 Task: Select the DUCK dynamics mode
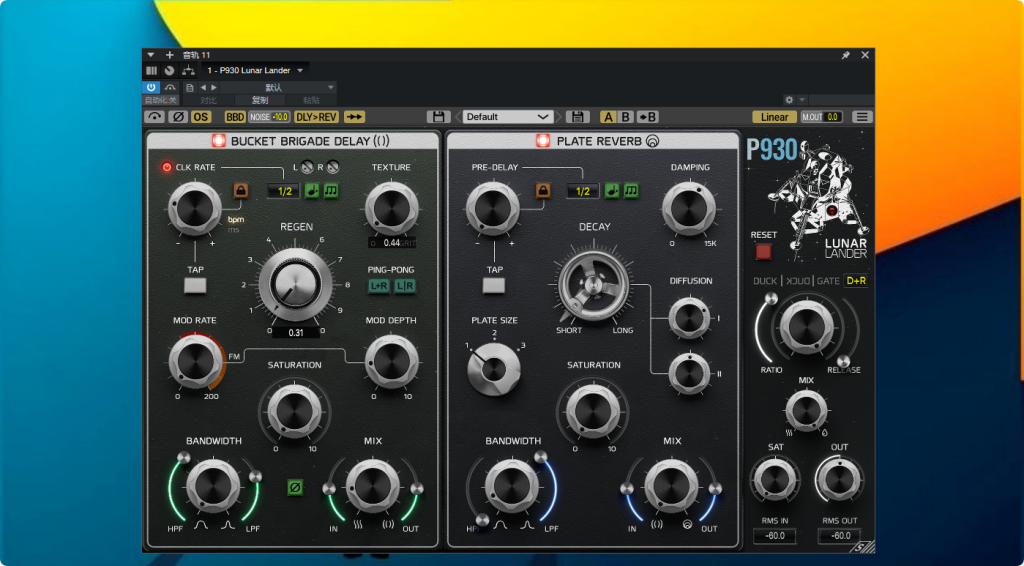click(765, 281)
